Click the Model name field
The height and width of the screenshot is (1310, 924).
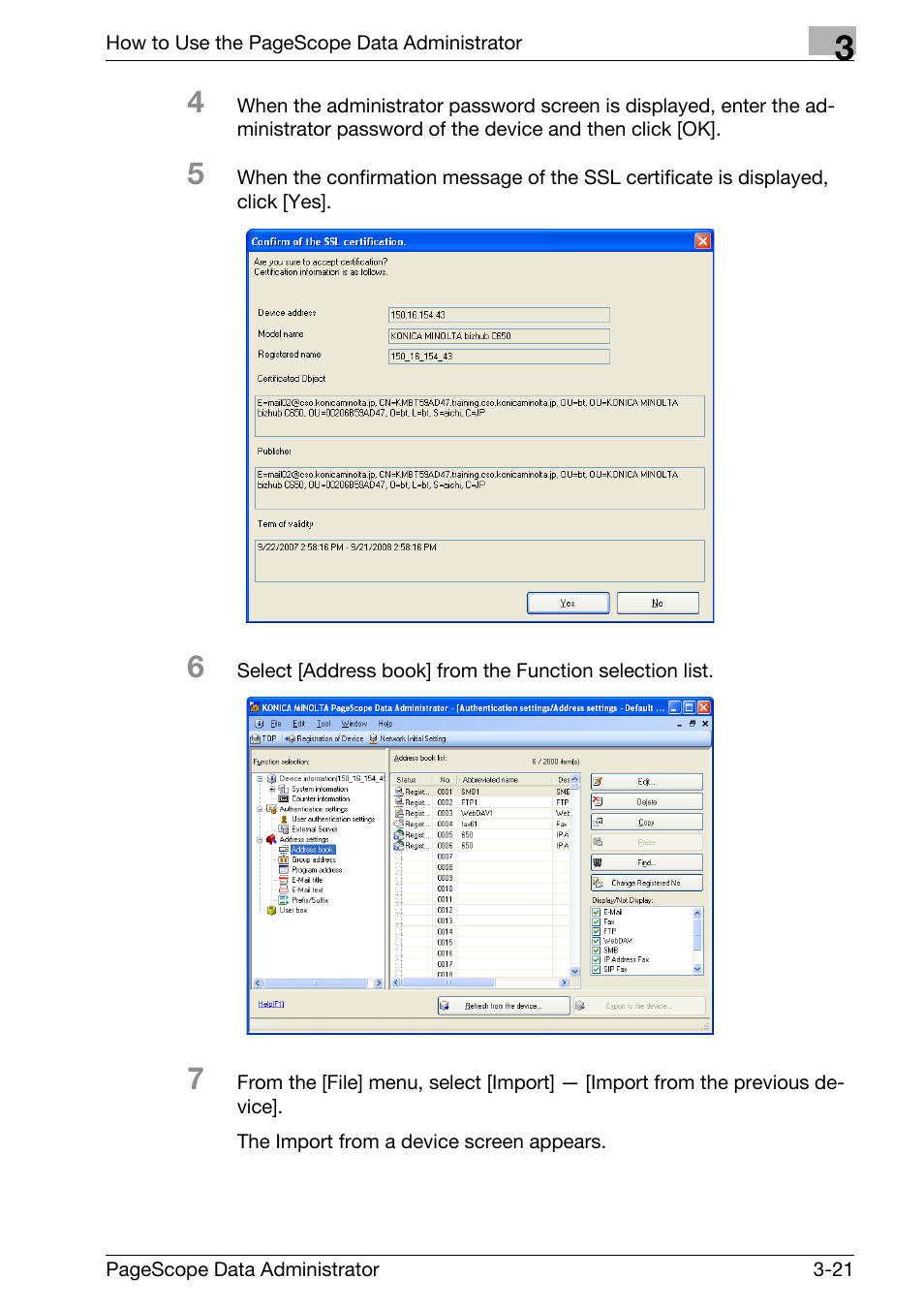click(x=499, y=336)
